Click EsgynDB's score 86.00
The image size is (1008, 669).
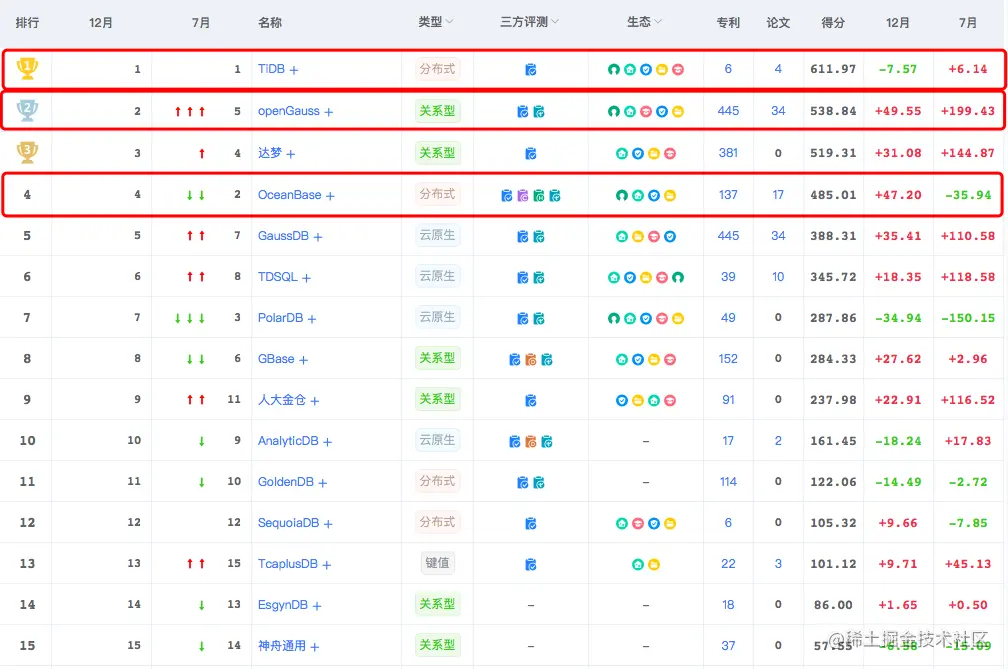tap(833, 605)
